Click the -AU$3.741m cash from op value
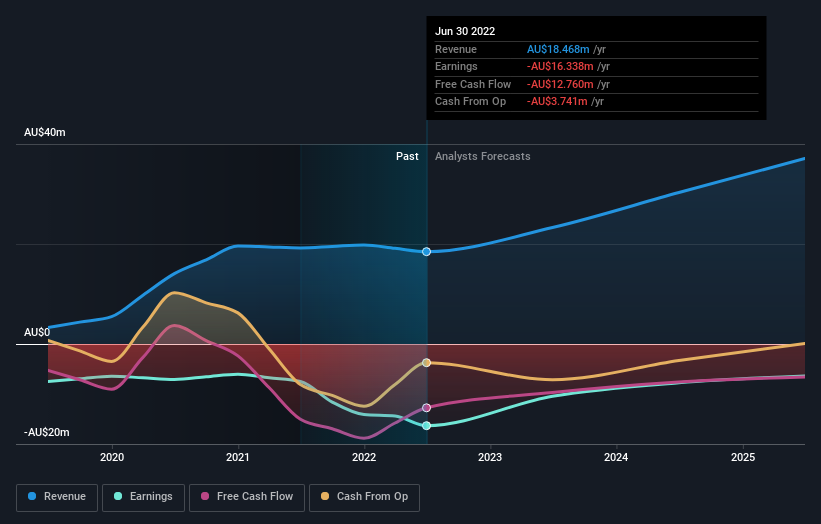The height and width of the screenshot is (524, 821). tap(557, 102)
